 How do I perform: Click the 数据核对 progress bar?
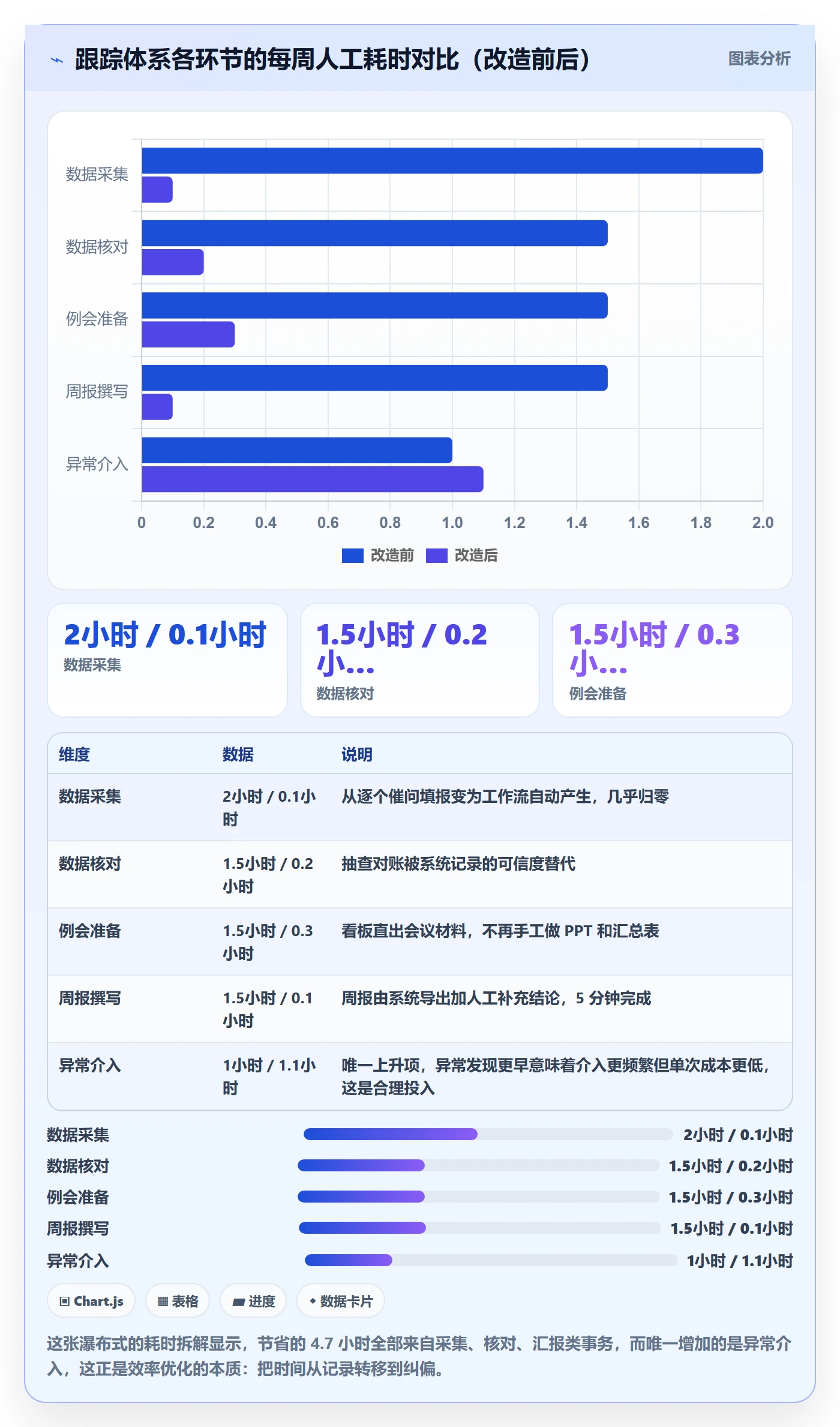pos(478,1165)
